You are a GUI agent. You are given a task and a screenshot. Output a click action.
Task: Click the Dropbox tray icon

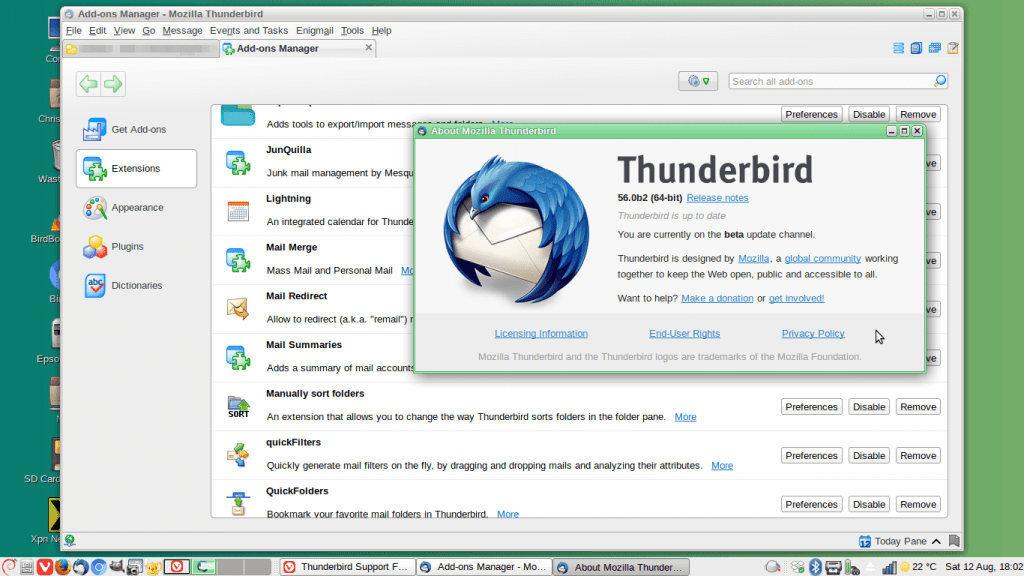click(x=797, y=567)
